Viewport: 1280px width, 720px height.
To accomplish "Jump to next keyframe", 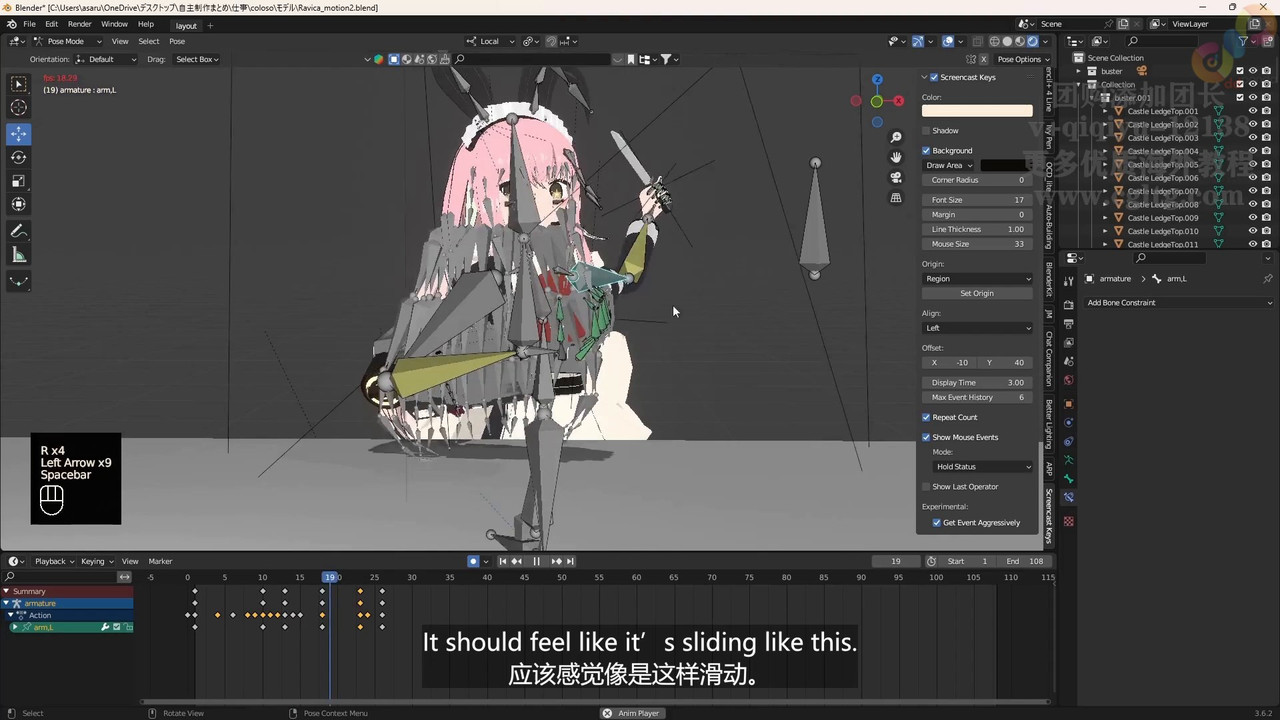I will pyautogui.click(x=556, y=561).
